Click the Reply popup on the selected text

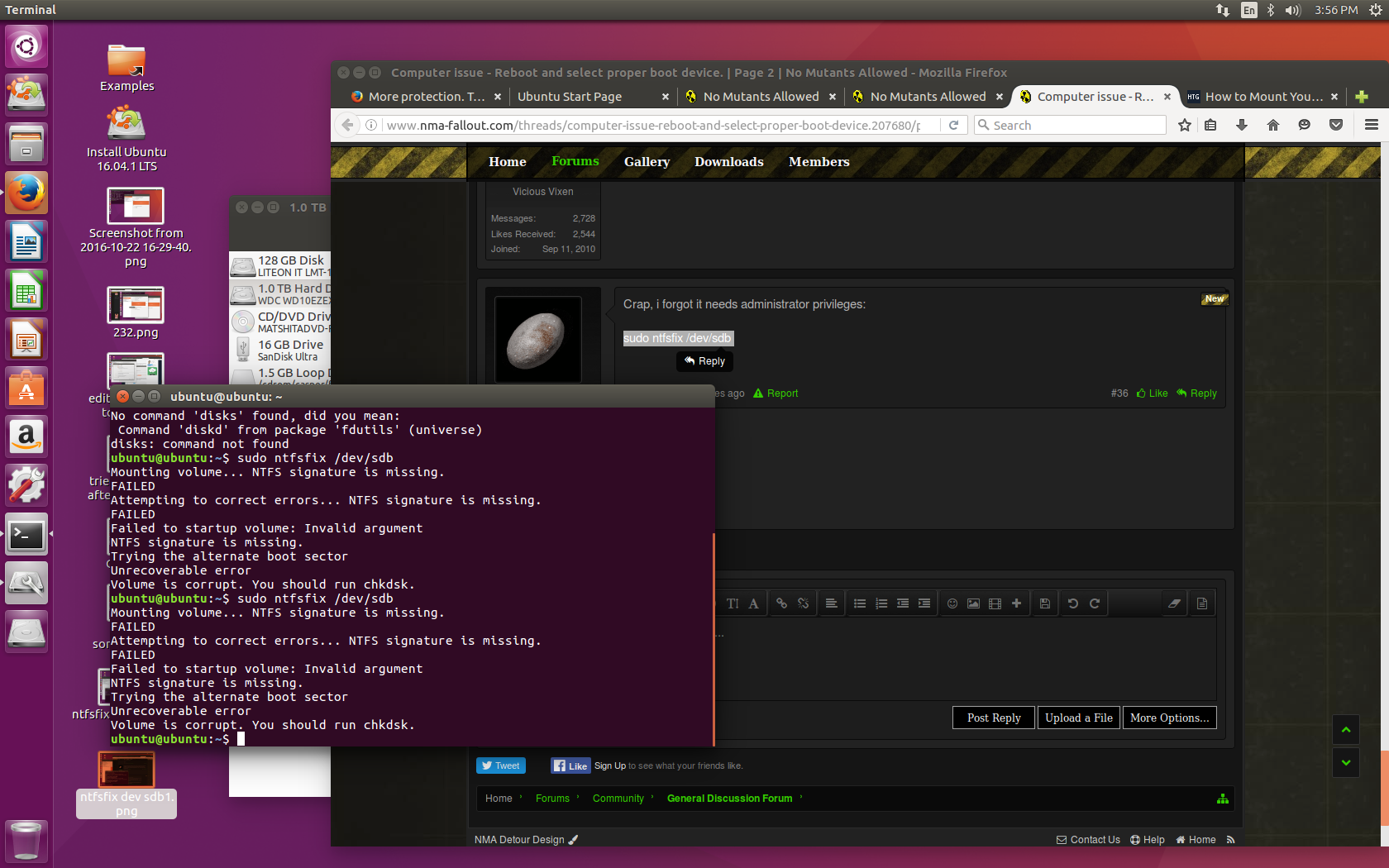pyautogui.click(x=705, y=361)
